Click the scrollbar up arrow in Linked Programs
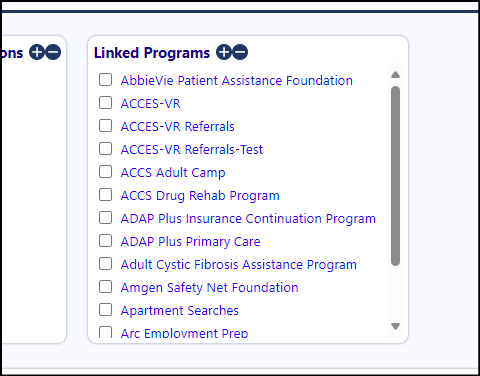 [x=395, y=75]
